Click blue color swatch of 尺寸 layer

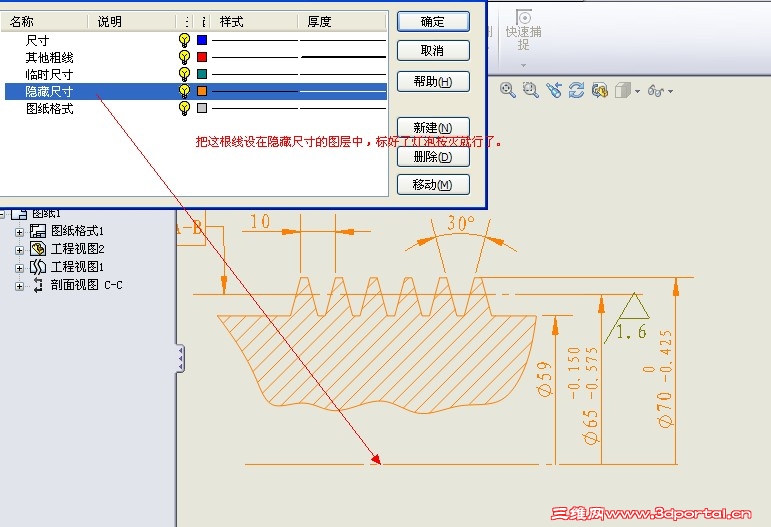202,40
